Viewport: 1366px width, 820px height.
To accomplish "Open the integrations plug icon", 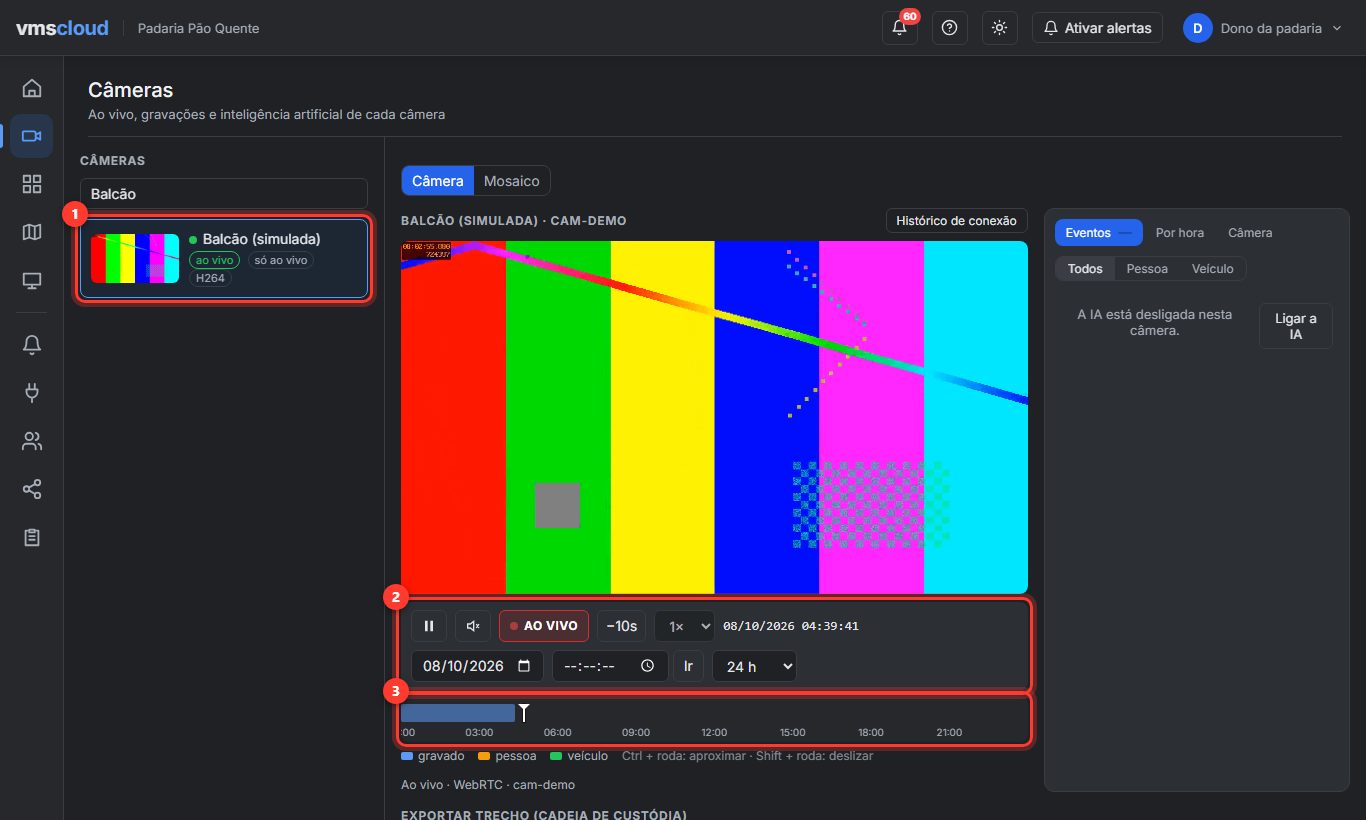I will click(32, 393).
